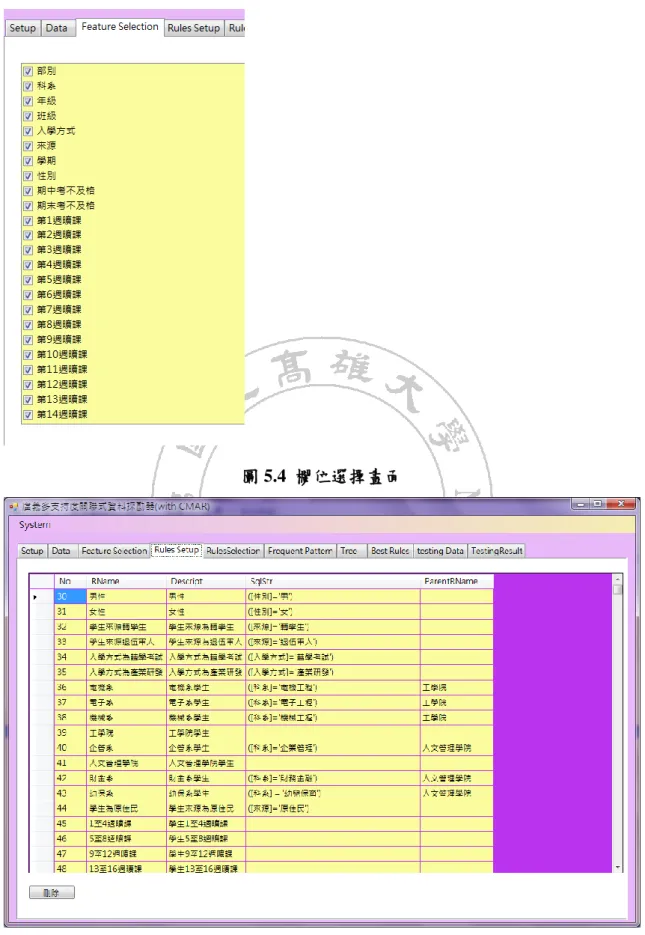This screenshot has height=935, width=645.
Task: Click the rules table scrollbar down arrow
Action: 618,868
